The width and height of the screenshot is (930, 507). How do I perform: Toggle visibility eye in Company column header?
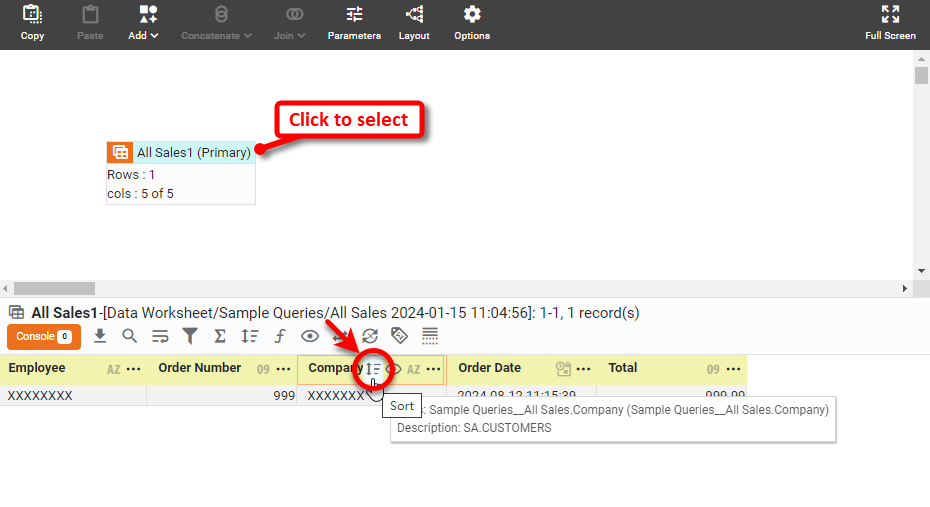[394, 369]
